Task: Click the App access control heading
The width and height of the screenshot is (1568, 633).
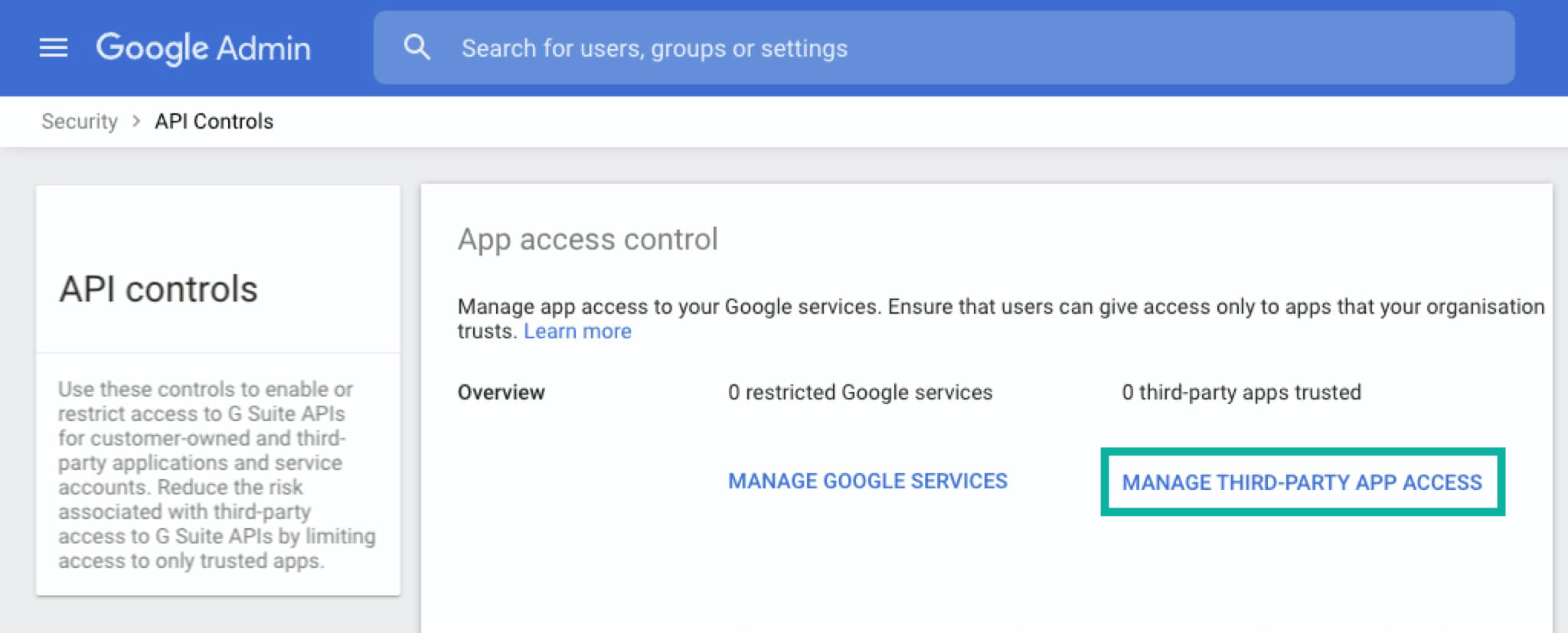Action: [x=587, y=240]
